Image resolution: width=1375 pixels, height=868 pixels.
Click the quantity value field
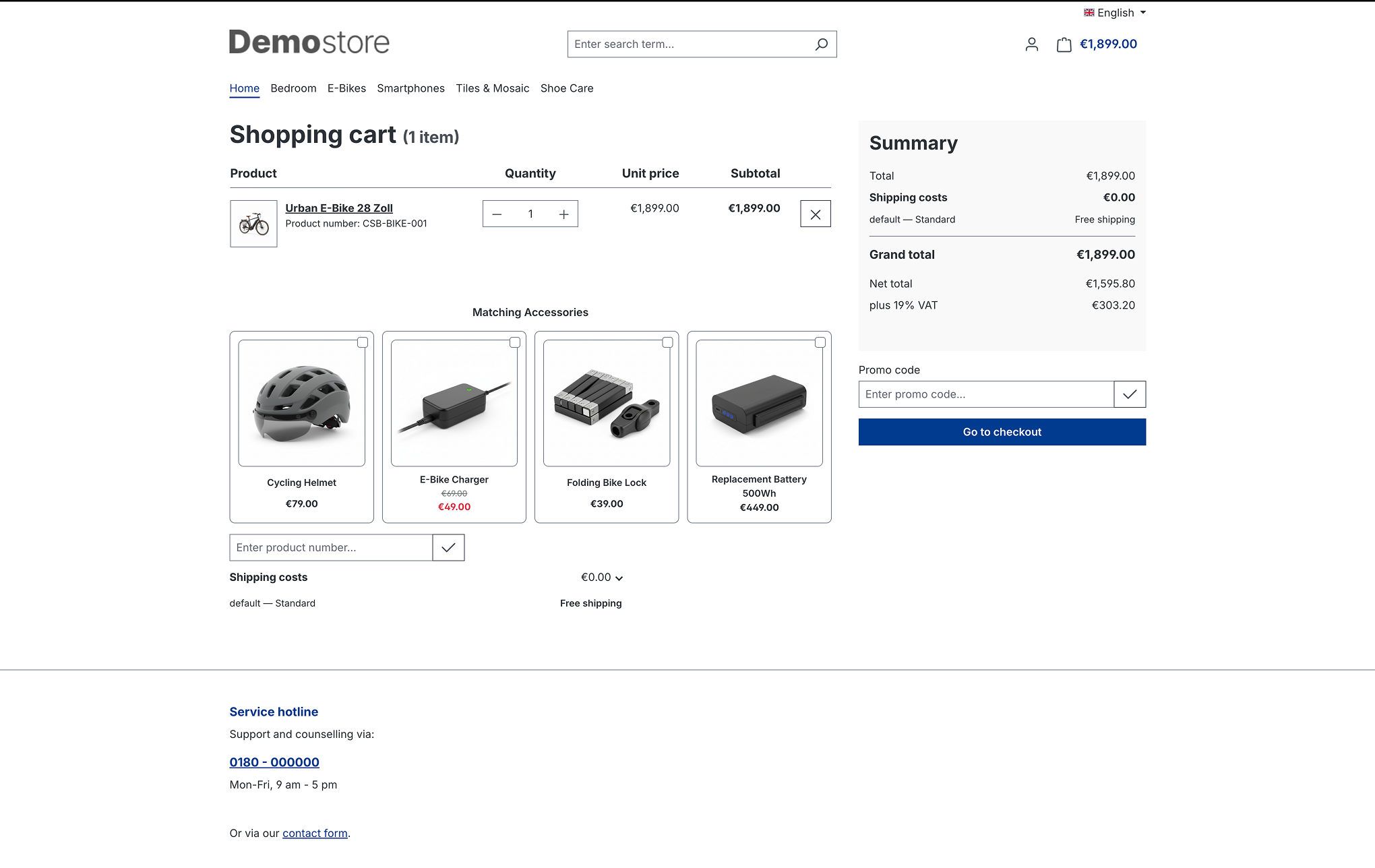(530, 214)
